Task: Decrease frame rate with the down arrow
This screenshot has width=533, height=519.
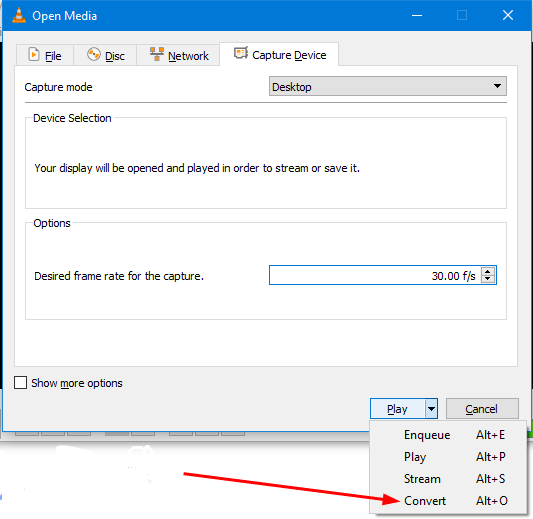Action: point(488,279)
